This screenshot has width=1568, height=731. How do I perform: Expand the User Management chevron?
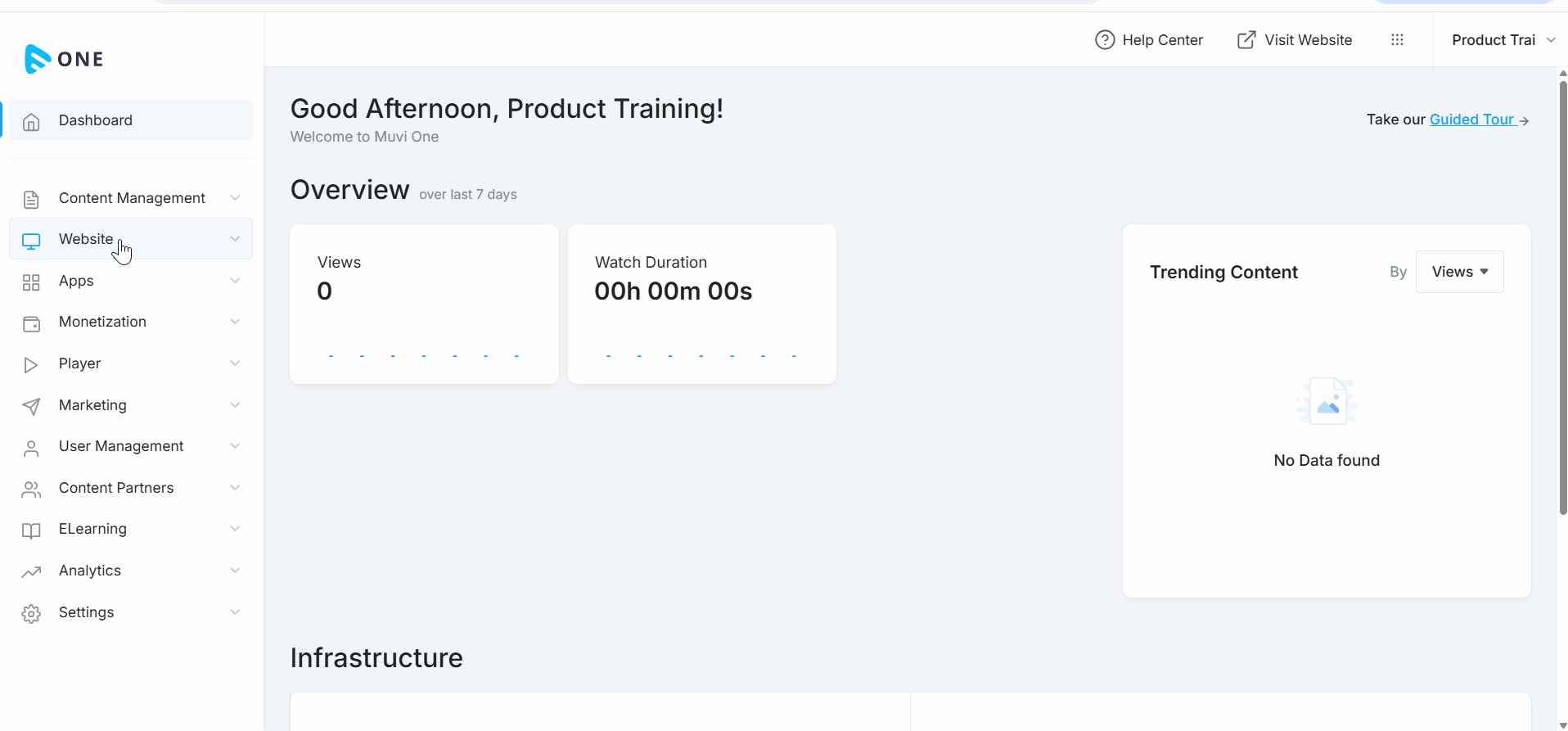pyautogui.click(x=235, y=446)
